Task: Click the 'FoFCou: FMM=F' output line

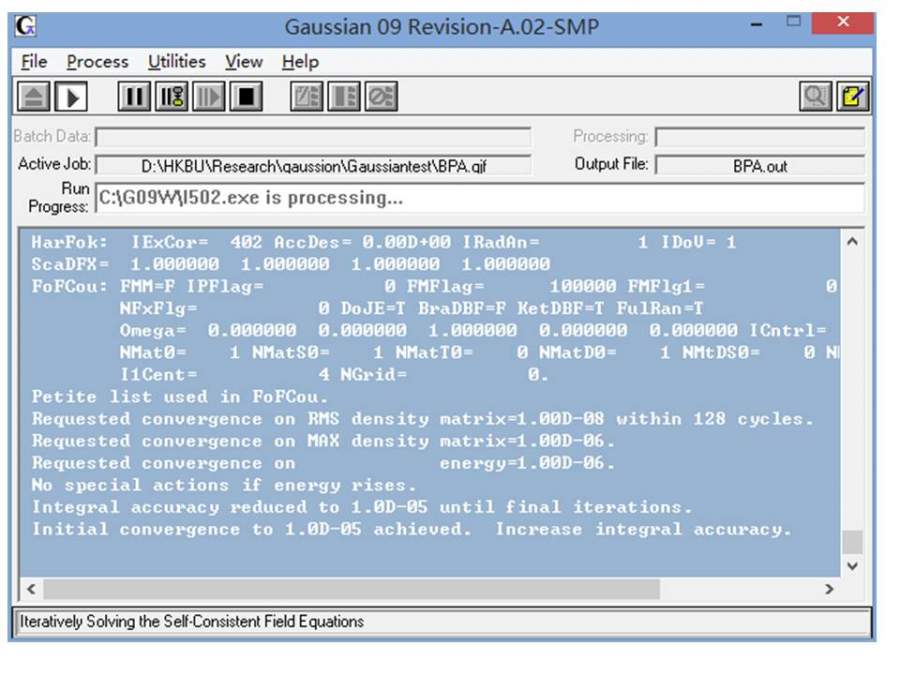Action: click(x=435, y=286)
